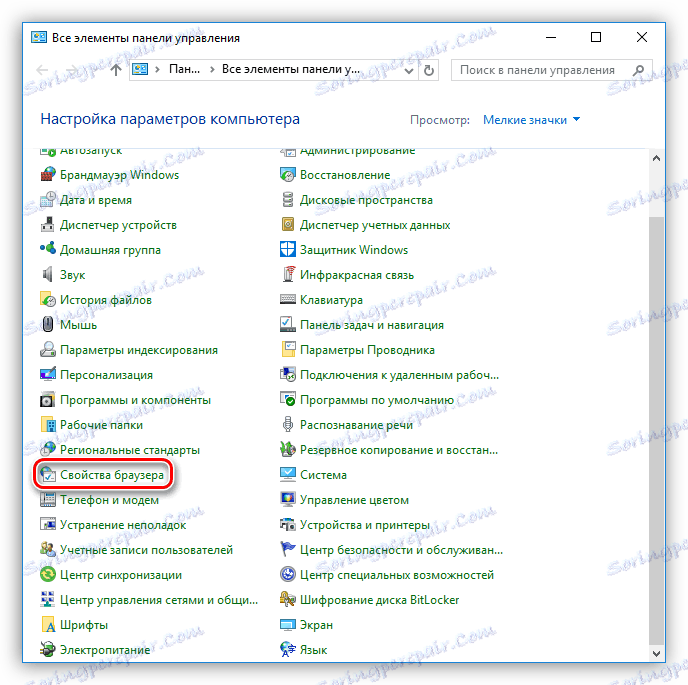This screenshot has width=688, height=685.
Task: Click the Учетные записи пользователей icon
Action: pos(48,549)
